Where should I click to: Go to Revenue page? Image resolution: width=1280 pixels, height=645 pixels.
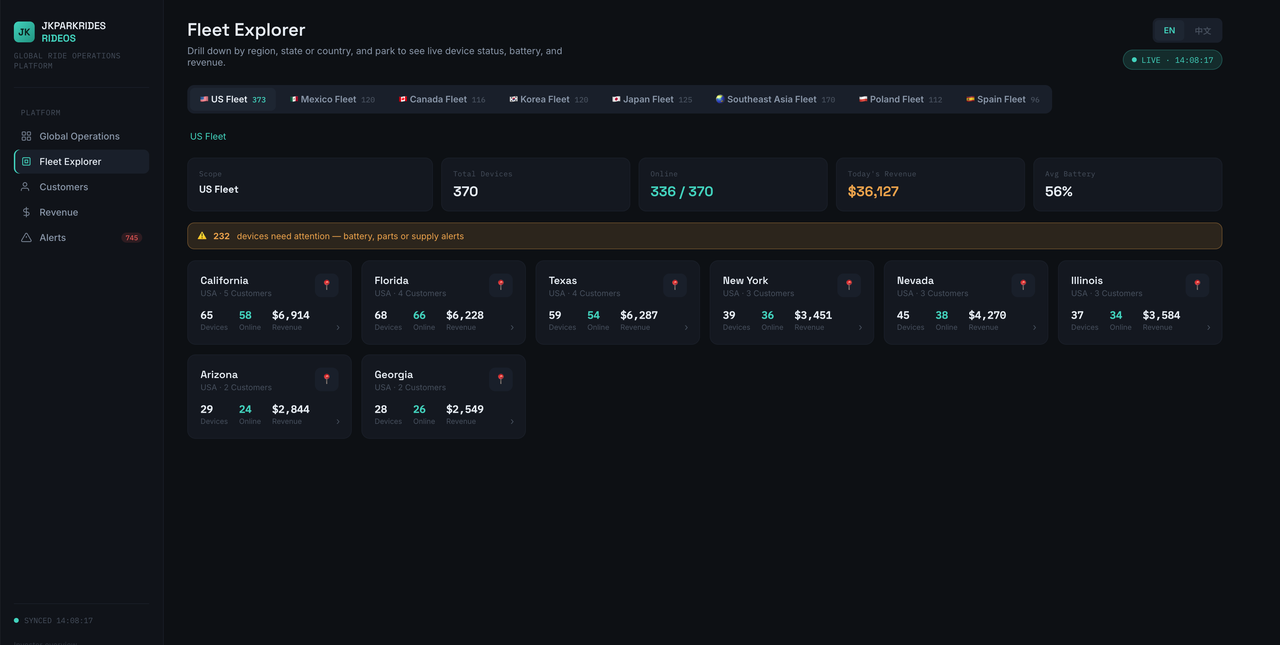tap(81, 212)
